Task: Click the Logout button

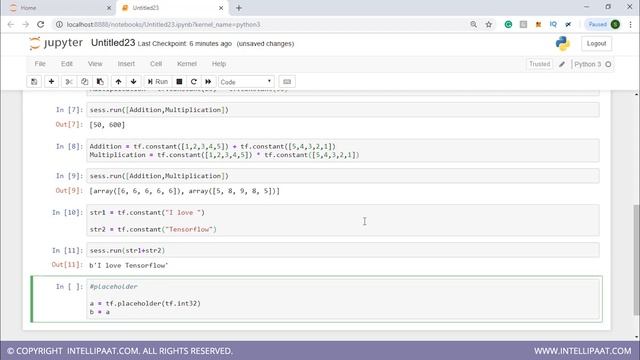Action: pyautogui.click(x=596, y=44)
